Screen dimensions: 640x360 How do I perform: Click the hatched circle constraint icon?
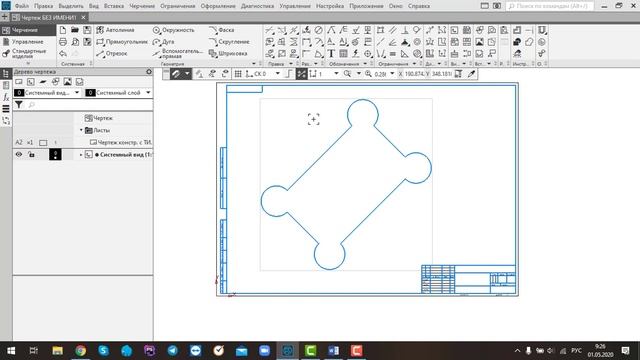417,53
